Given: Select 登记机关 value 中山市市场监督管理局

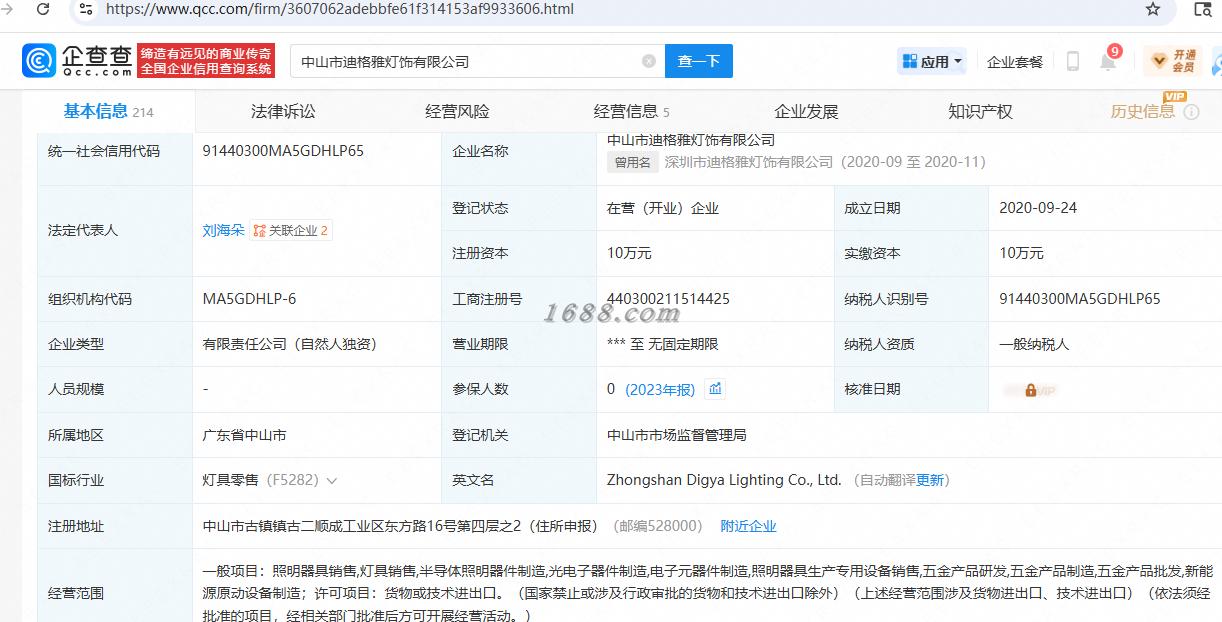Looking at the screenshot, I should [677, 435].
